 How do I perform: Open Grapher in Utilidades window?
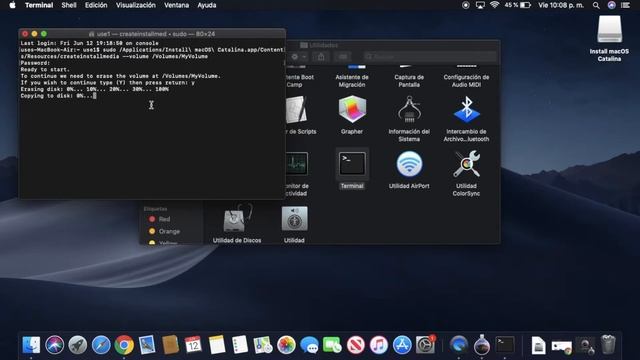[x=352, y=115]
